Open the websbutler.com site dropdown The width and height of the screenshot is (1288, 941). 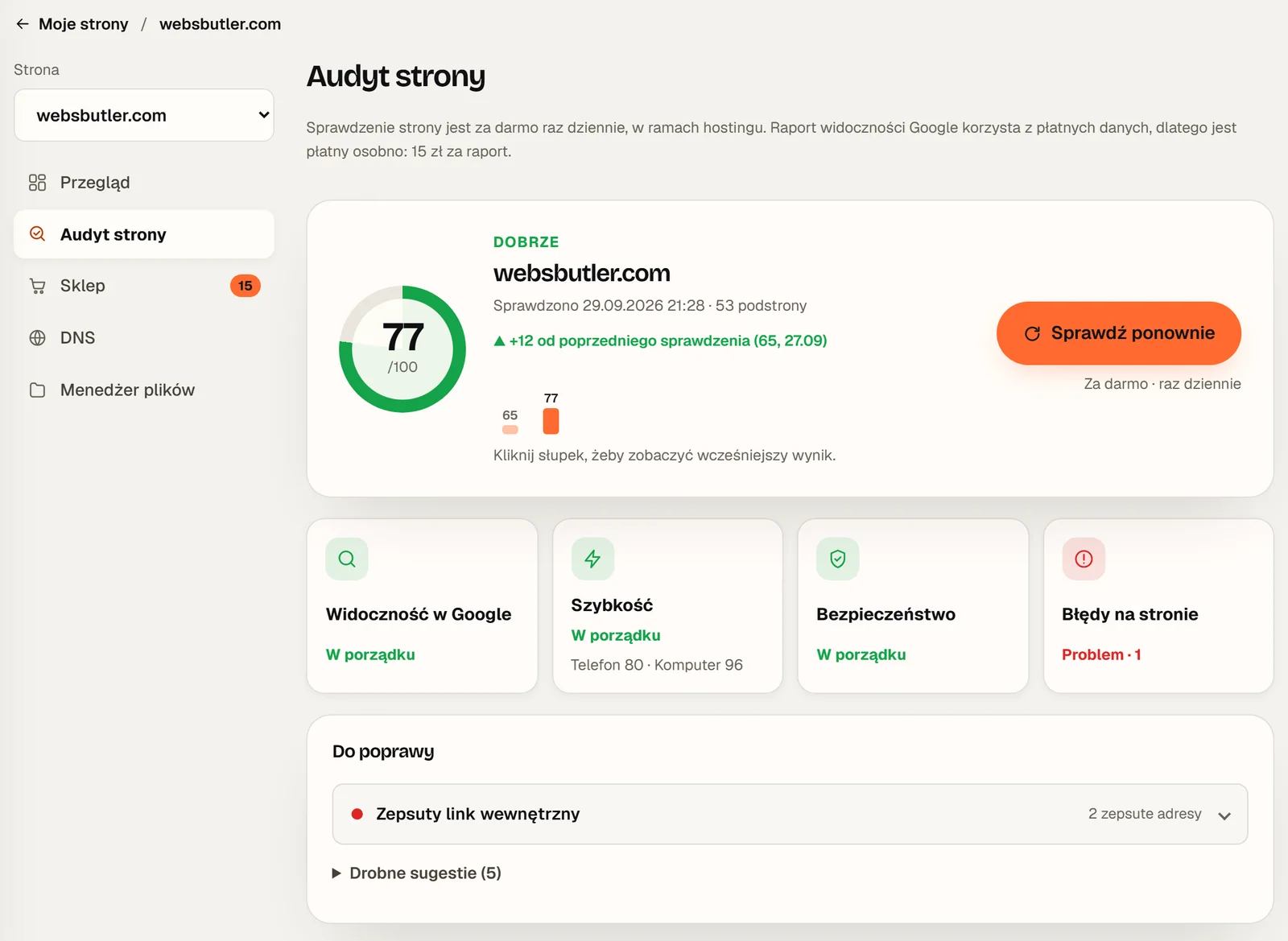click(144, 115)
